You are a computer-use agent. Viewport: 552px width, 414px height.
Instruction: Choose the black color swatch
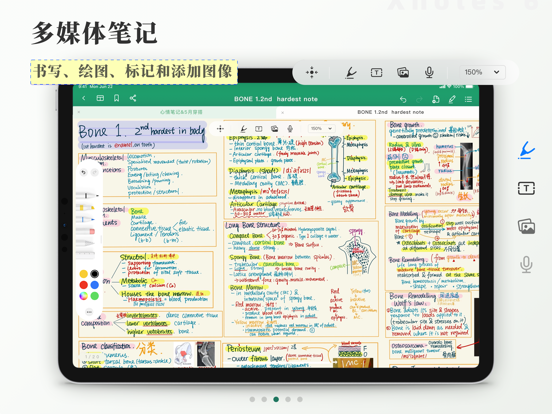pos(94,274)
